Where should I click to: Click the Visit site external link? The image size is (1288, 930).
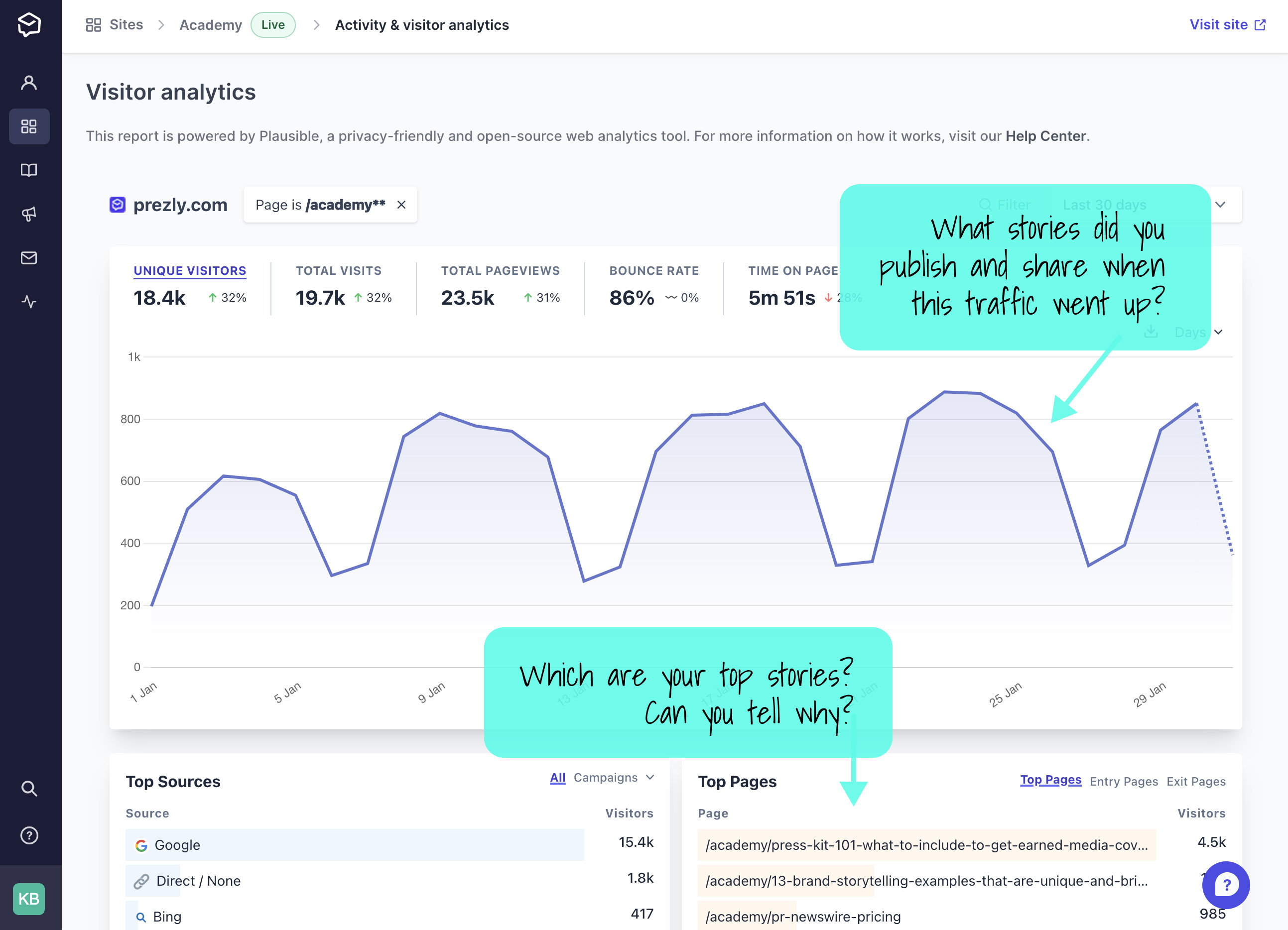coord(1227,25)
